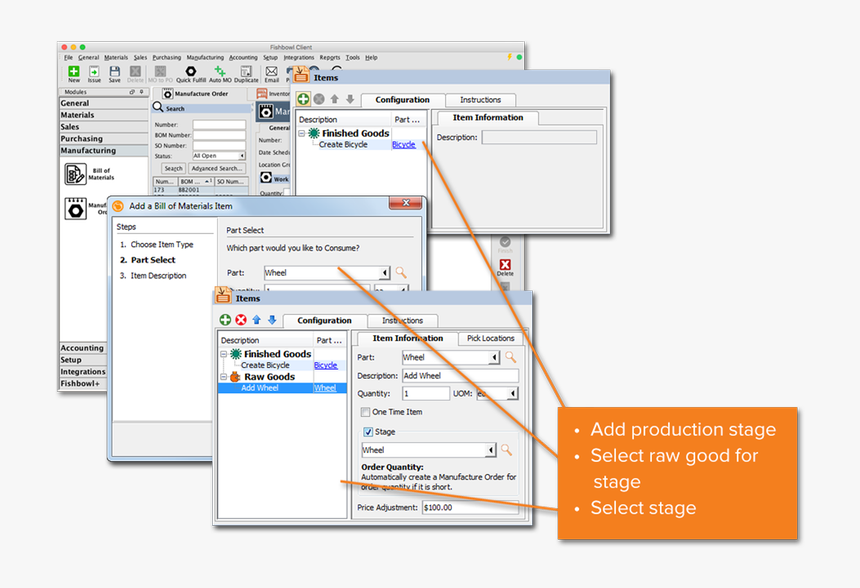This screenshot has height=588, width=860.
Task: Open the Manufacture Order module icon in sidebar
Action: pyautogui.click(x=75, y=208)
